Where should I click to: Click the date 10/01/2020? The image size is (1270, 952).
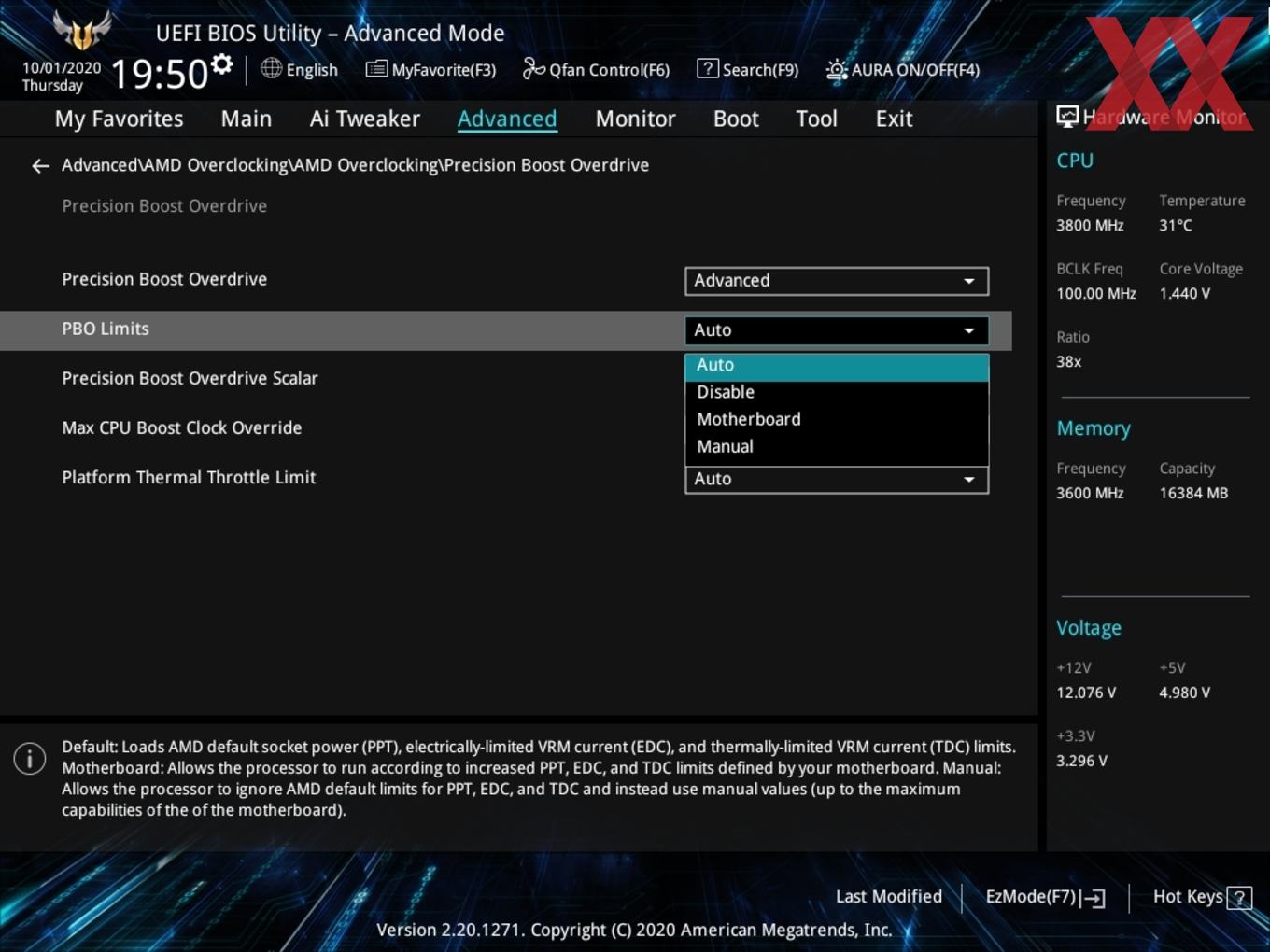pyautogui.click(x=62, y=68)
